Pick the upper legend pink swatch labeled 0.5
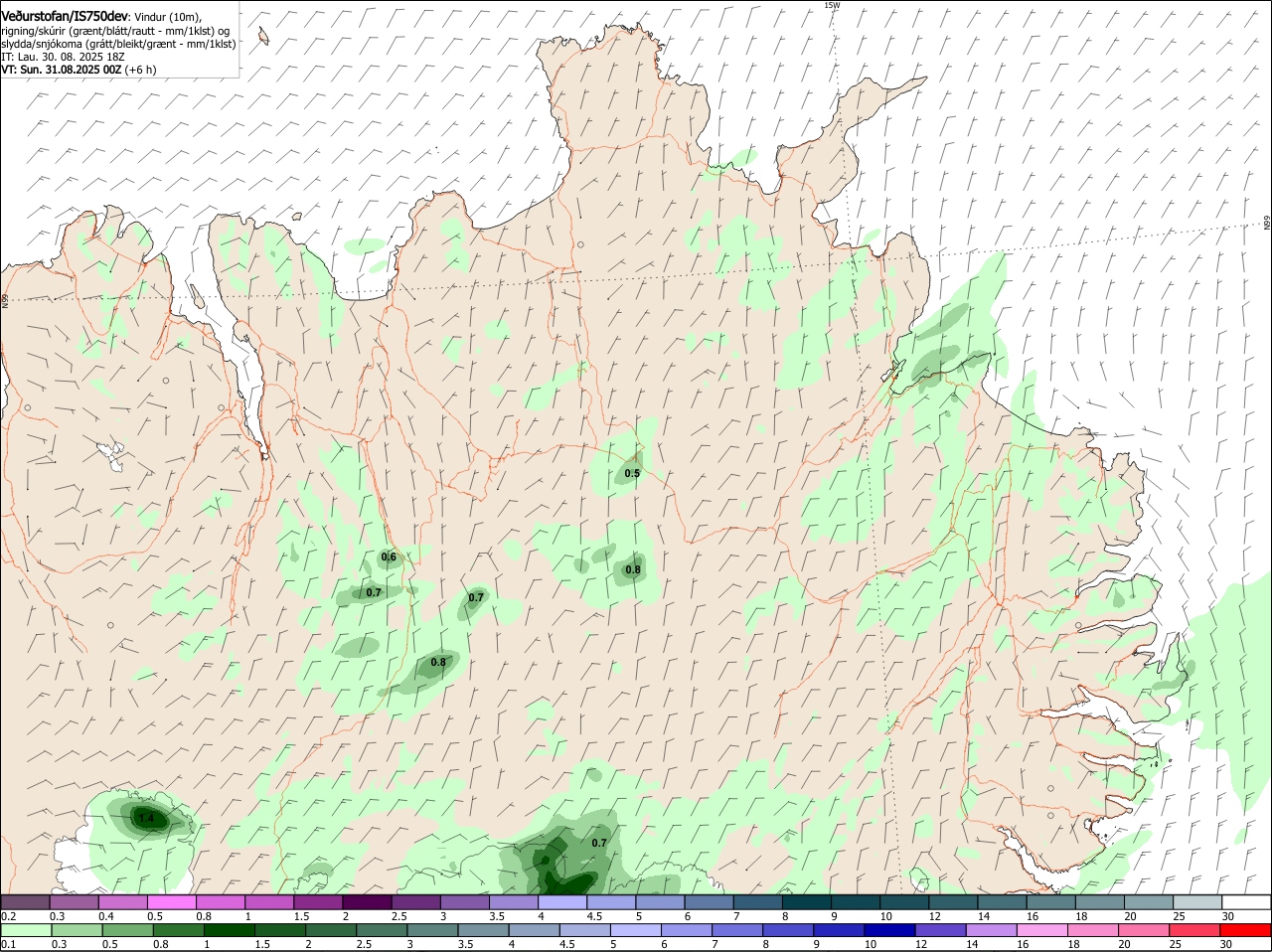 pos(171,901)
